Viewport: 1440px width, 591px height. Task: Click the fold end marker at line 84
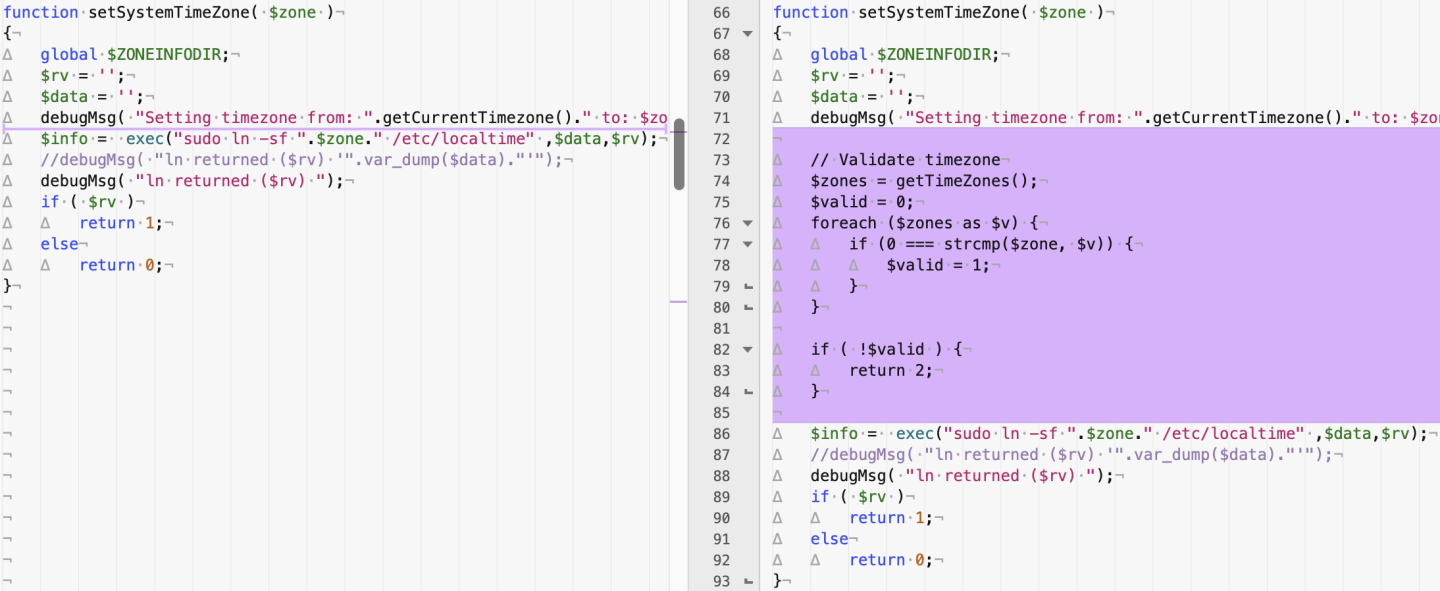point(747,392)
